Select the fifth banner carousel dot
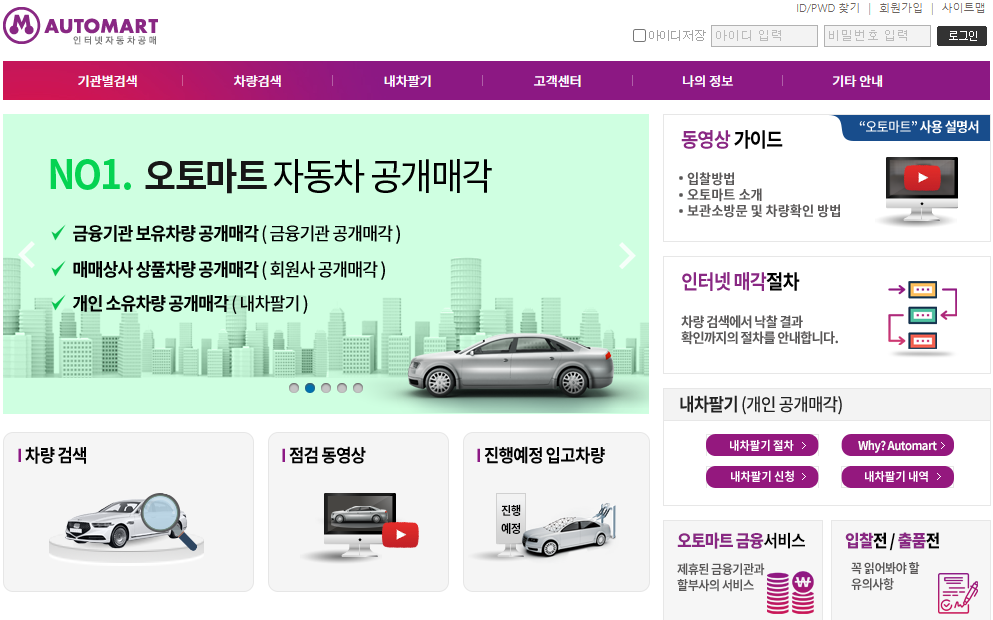This screenshot has height=620, width=993. (x=358, y=388)
